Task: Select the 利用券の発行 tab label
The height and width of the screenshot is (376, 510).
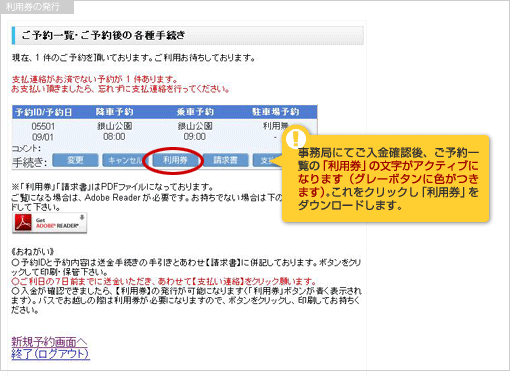Action: (33, 7)
